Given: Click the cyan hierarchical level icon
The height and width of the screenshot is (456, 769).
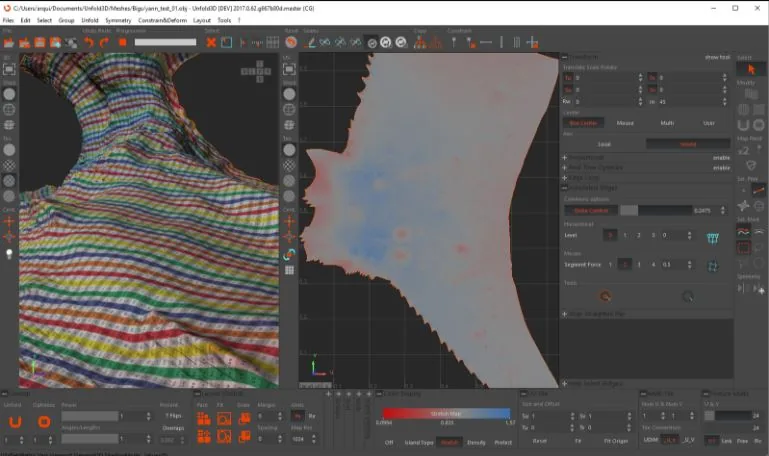Looking at the screenshot, I should 713,238.
